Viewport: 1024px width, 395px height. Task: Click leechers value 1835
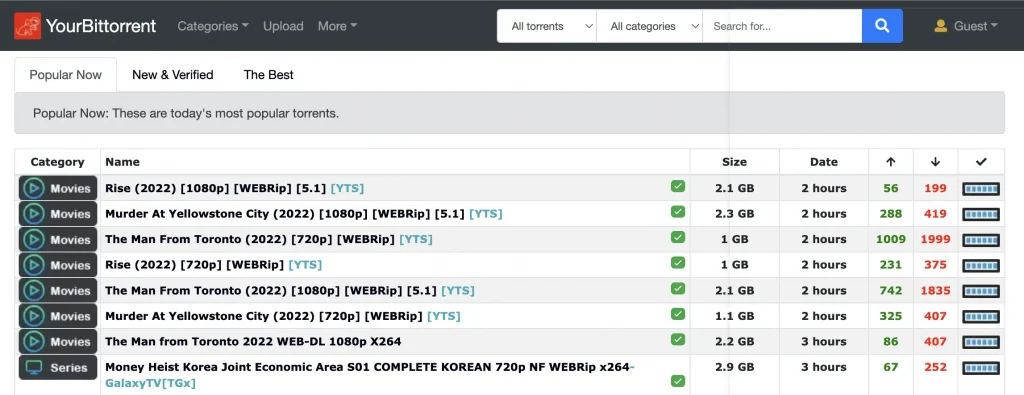[x=935, y=291]
